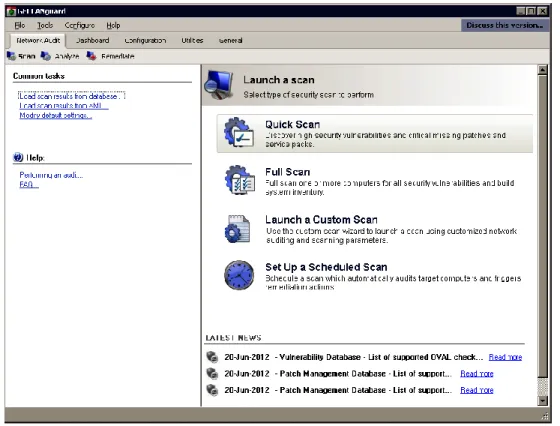
Task: Click the Full Scan checklist icon
Action: pyautogui.click(x=240, y=180)
